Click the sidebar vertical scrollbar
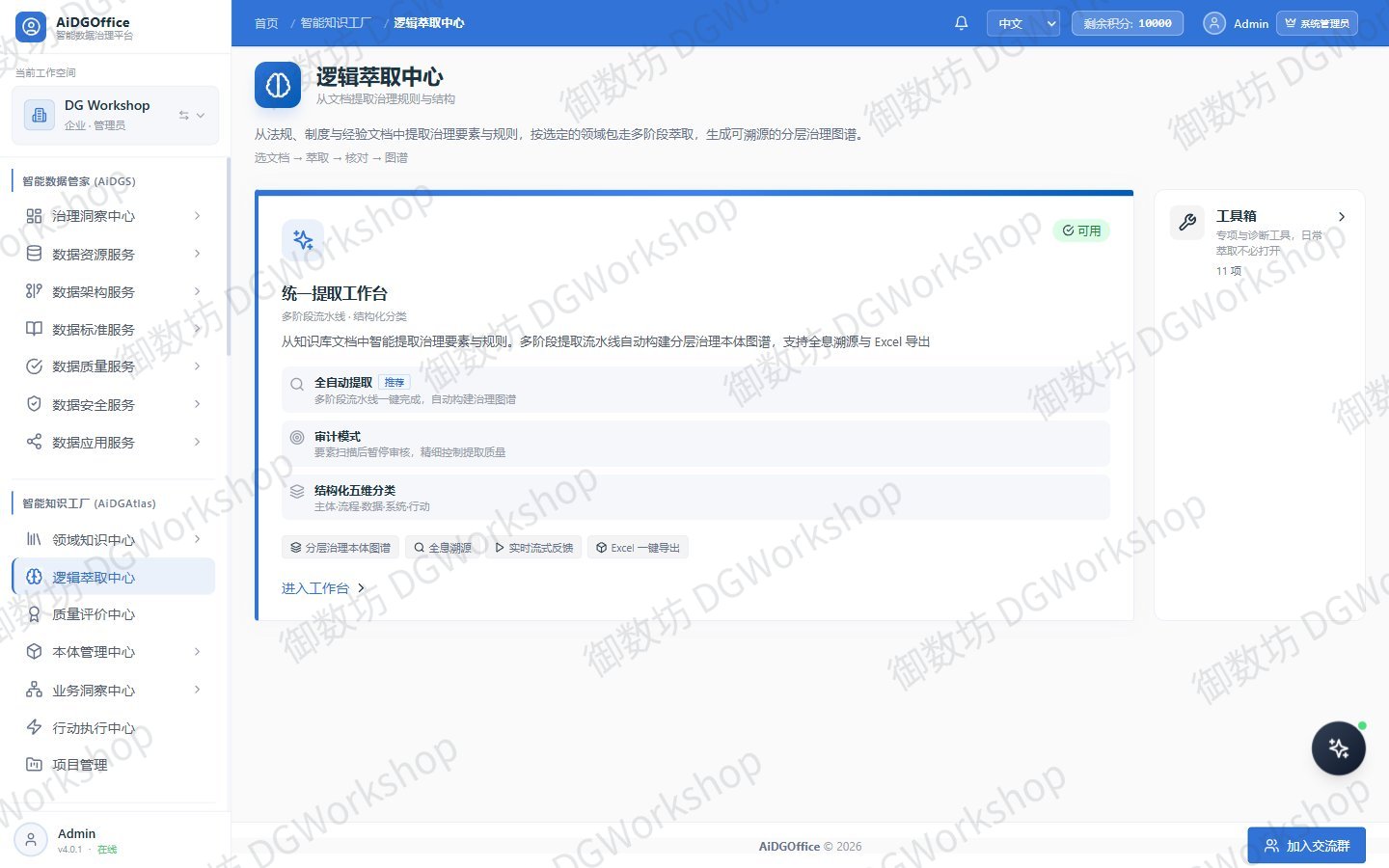 coord(228,257)
